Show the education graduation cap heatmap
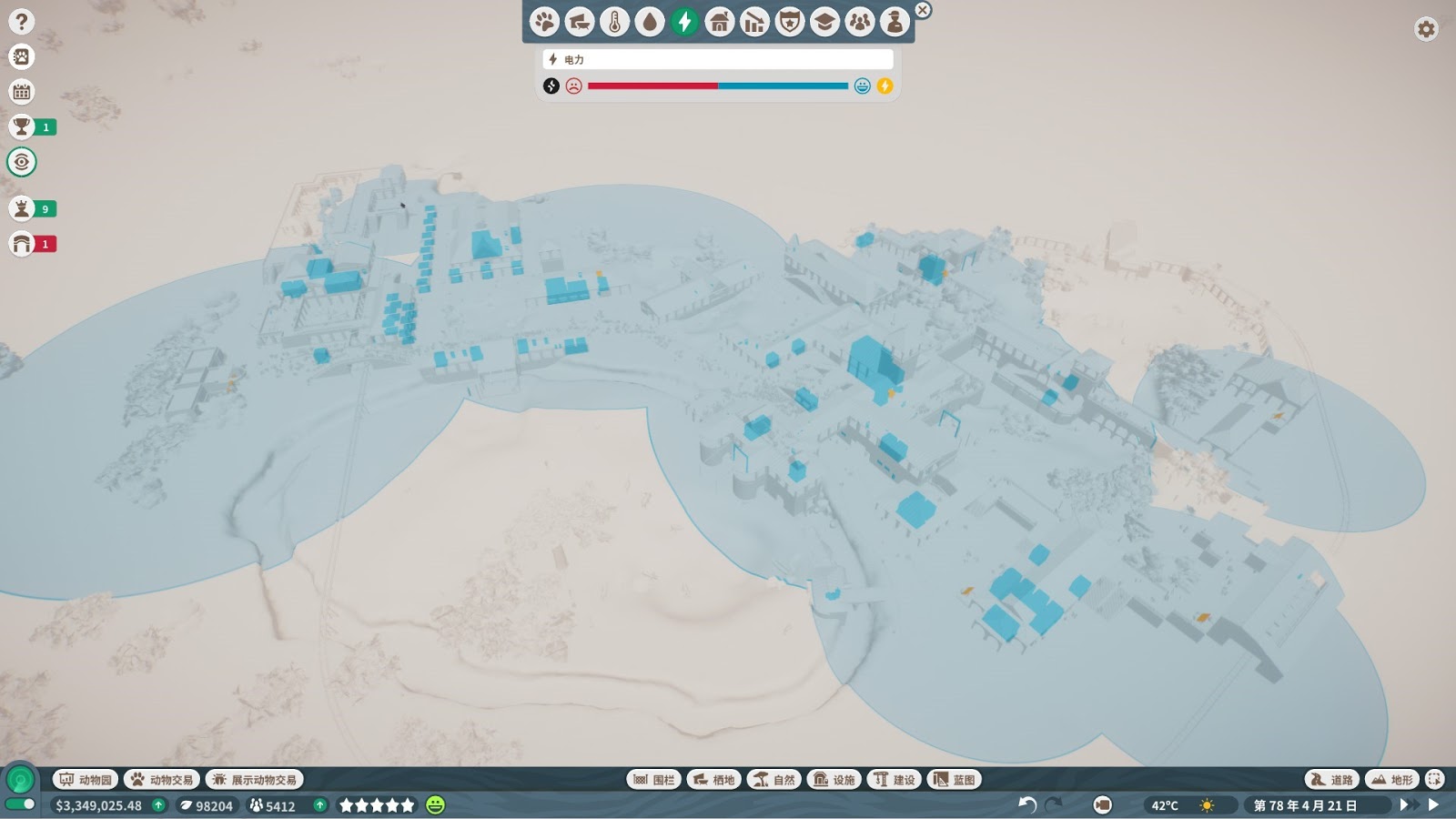1456x819 pixels. coord(824,22)
